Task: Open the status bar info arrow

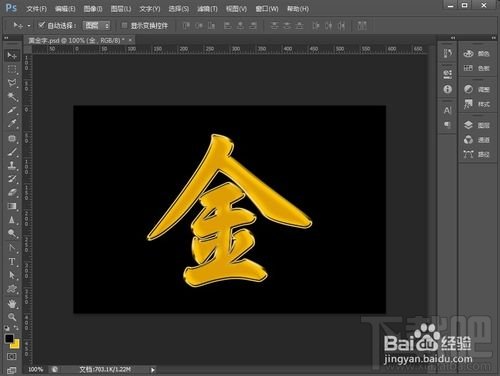Action: tap(153, 369)
